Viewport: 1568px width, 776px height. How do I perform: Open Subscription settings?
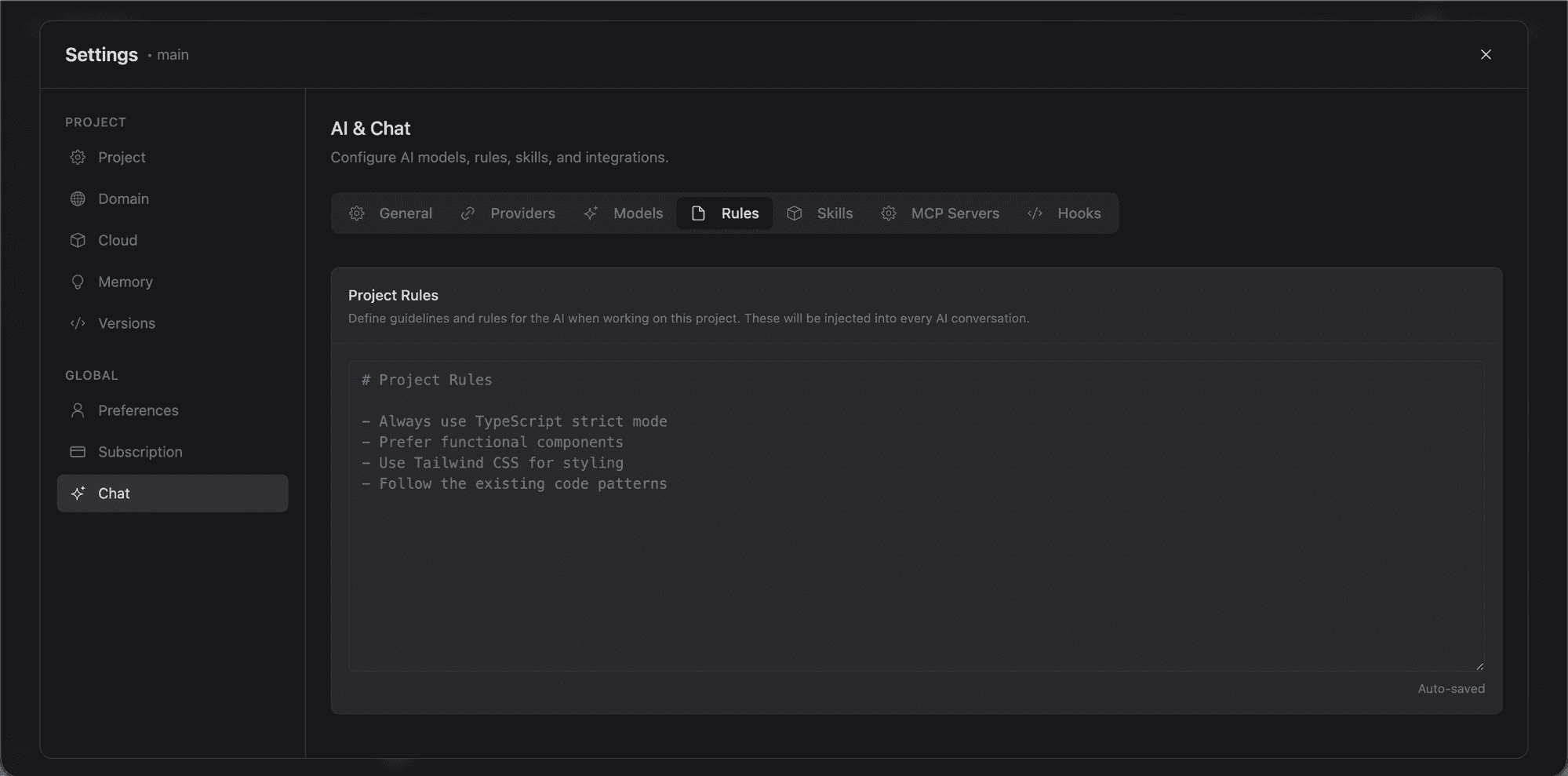click(173, 452)
